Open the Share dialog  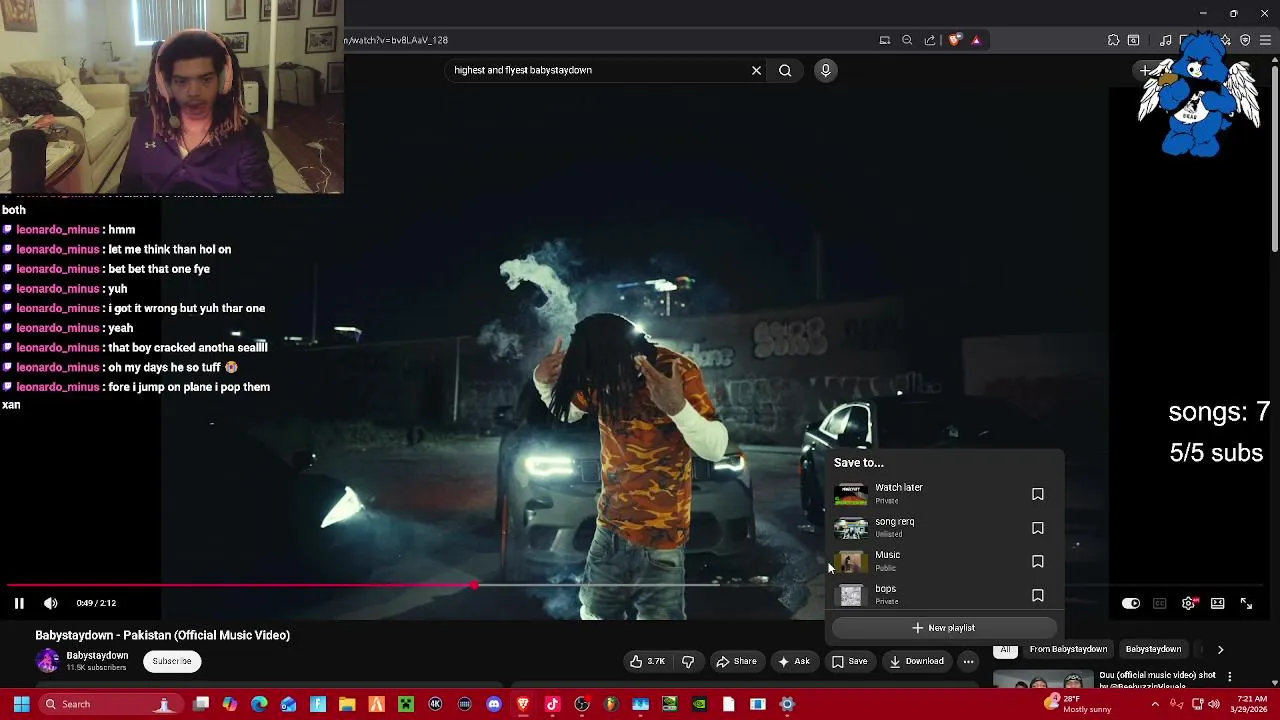point(736,661)
